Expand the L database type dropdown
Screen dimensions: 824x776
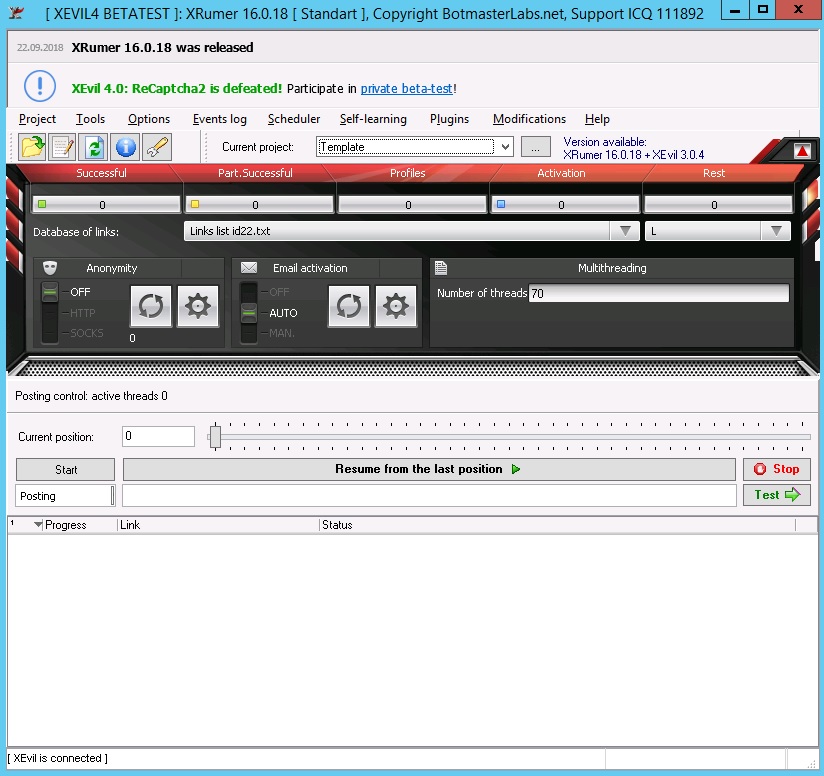776,231
